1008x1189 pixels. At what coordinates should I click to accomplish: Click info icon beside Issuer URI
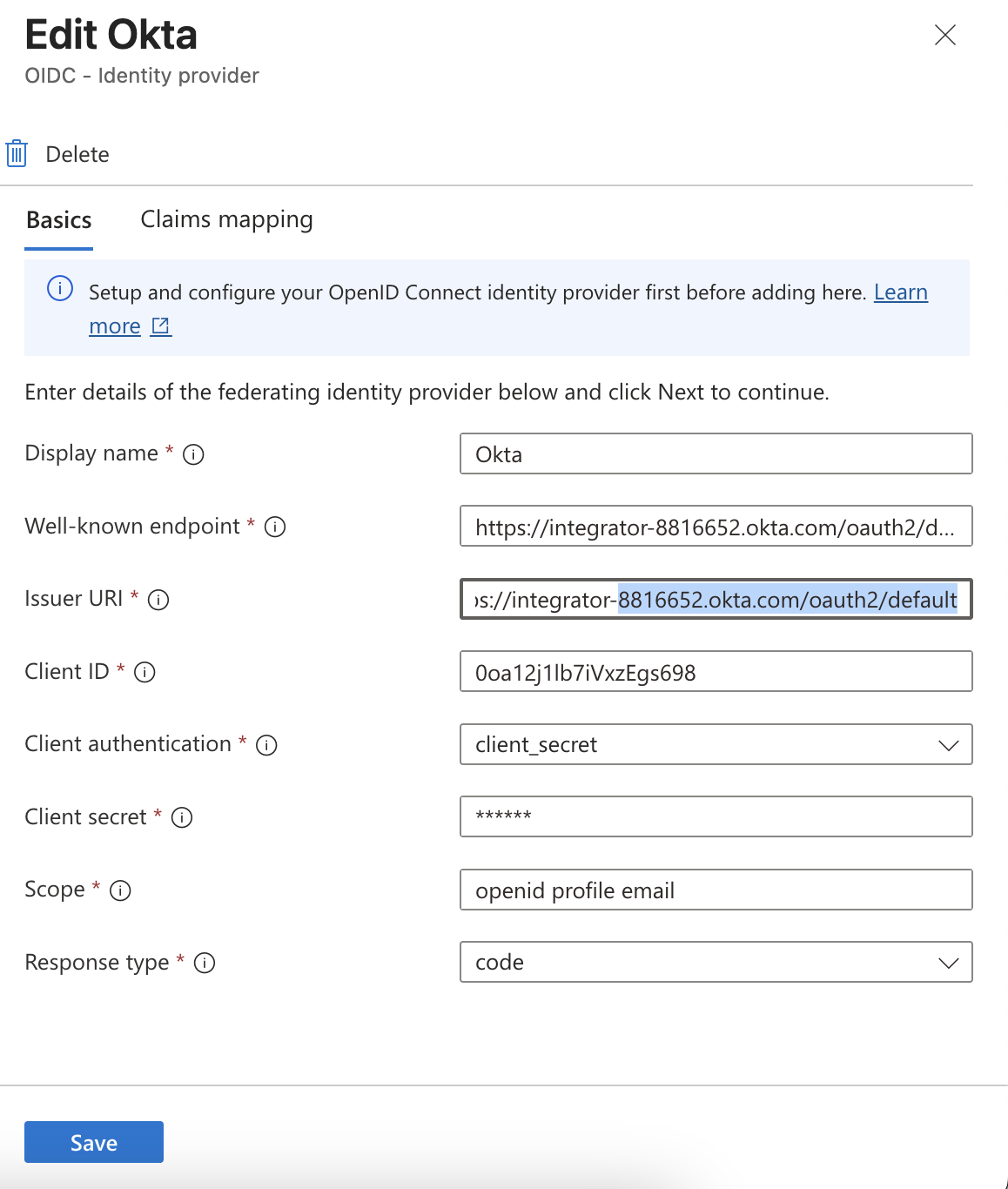158,600
